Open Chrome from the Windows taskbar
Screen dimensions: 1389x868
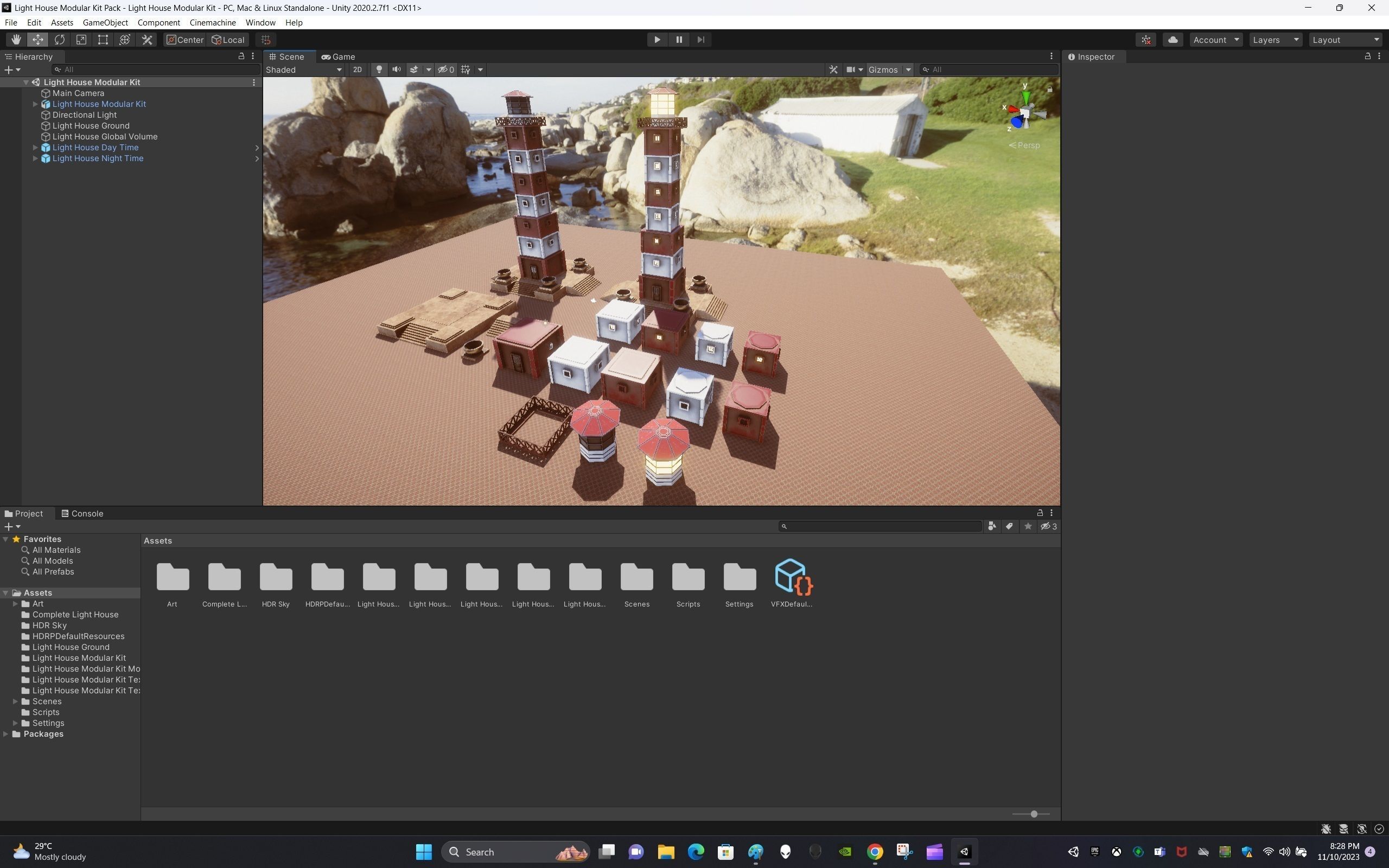pos(874,852)
